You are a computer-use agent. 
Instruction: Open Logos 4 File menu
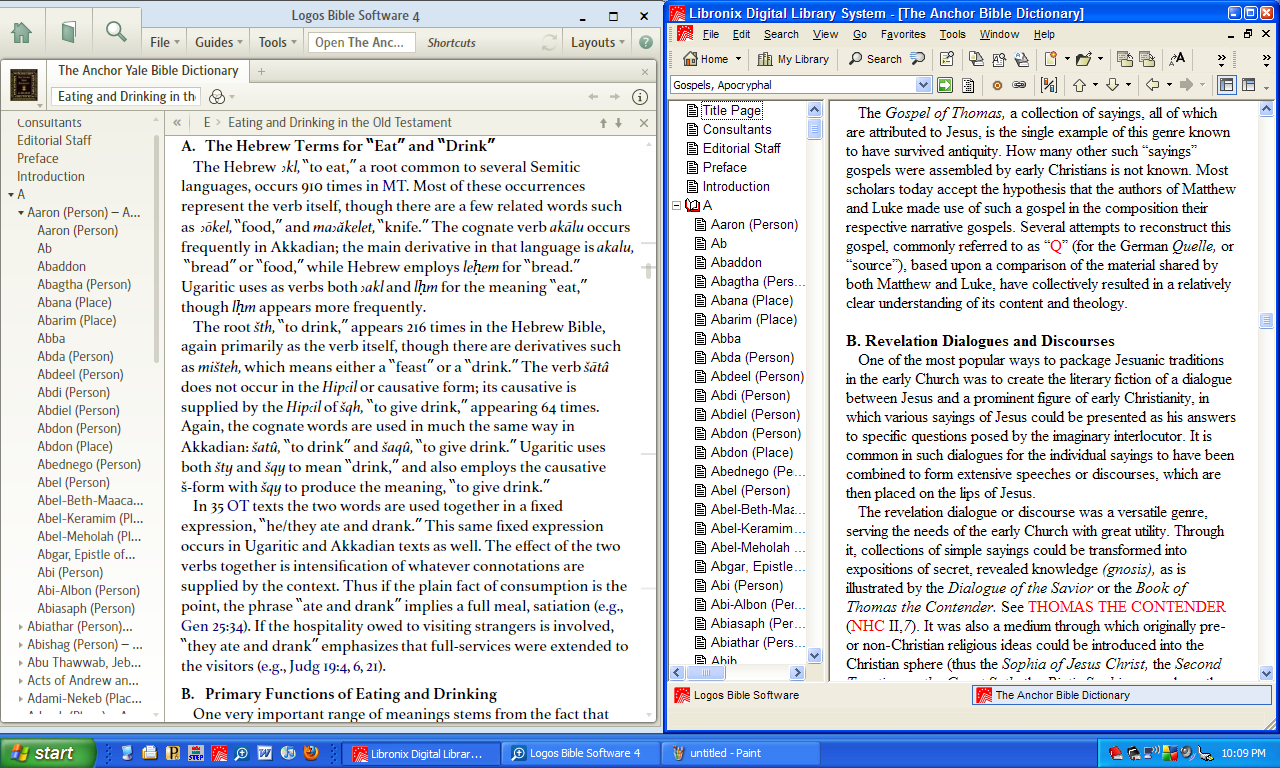[x=164, y=42]
